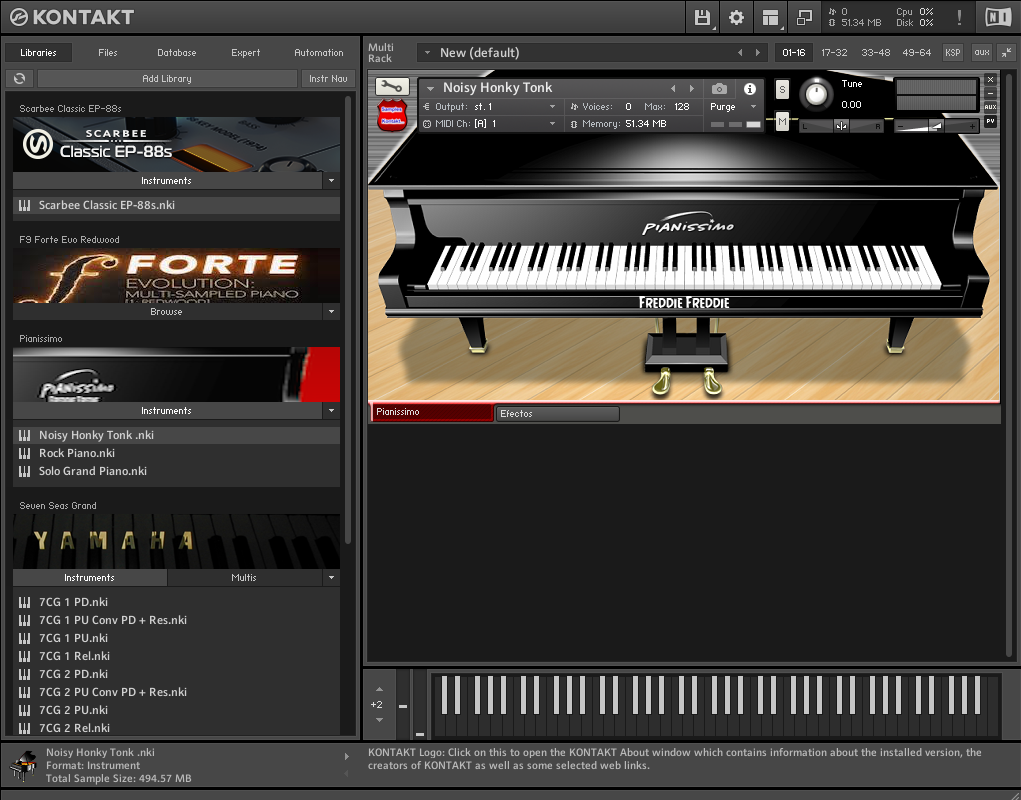Open the Output st. 1 dropdown
The height and width of the screenshot is (800, 1021).
(552, 107)
